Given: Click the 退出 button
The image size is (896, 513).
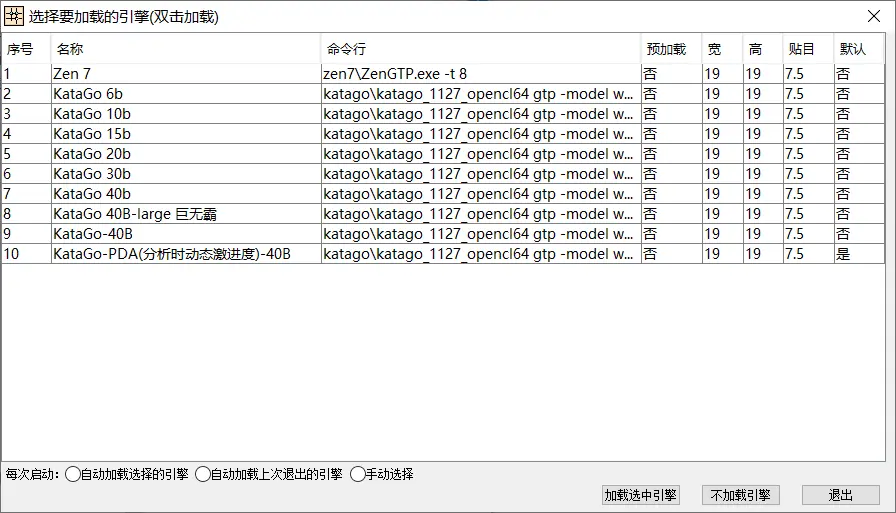Looking at the screenshot, I should click(x=840, y=495).
